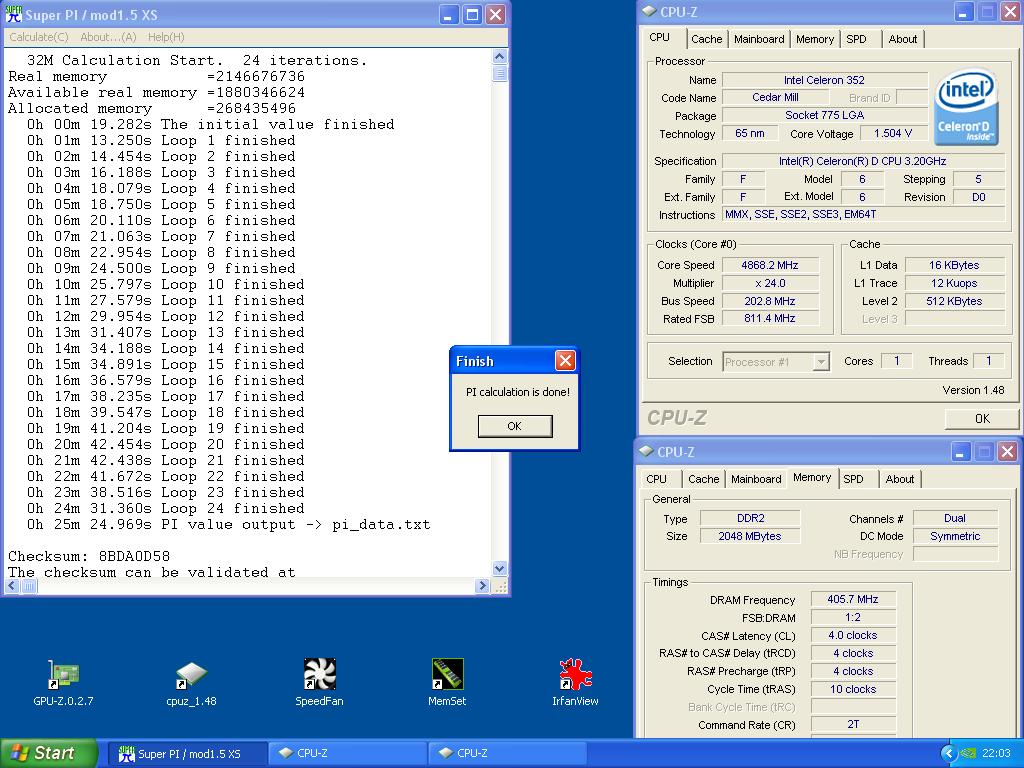Click Super PI horizontal scrollbar left arrow
The width and height of the screenshot is (1024, 768).
click(11, 586)
